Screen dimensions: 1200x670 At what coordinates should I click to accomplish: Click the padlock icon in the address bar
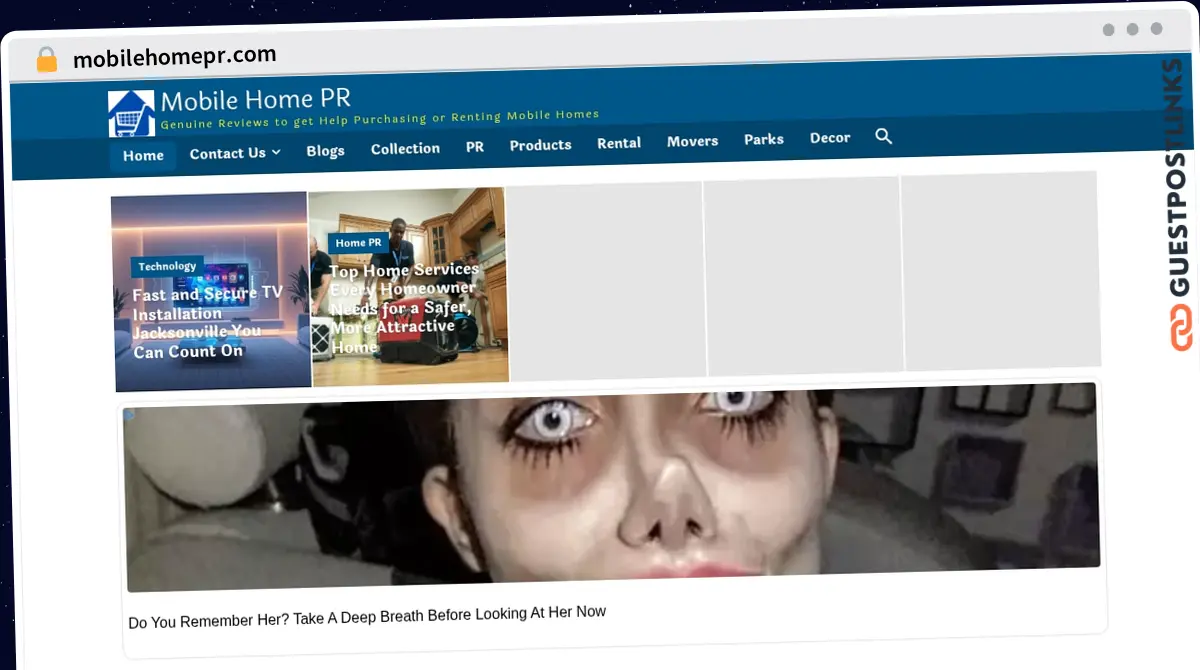click(46, 59)
